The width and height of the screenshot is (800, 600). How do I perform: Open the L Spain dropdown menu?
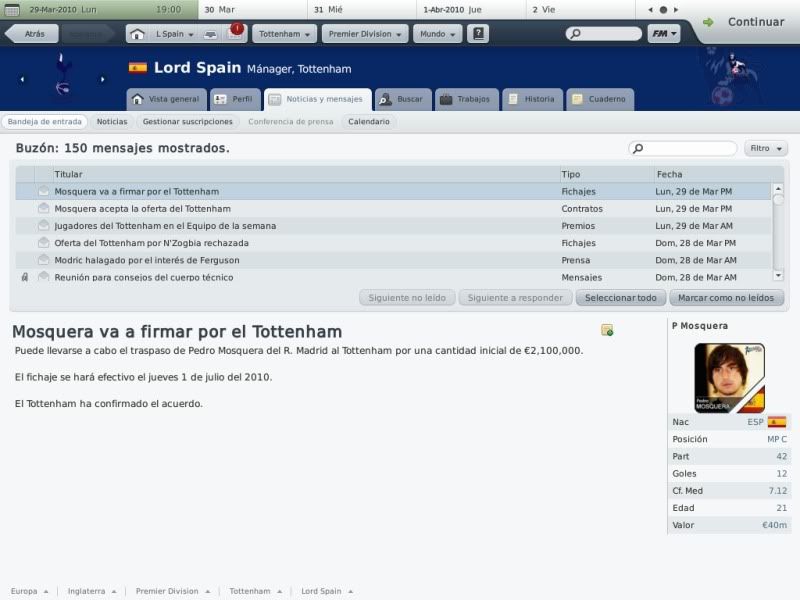(174, 34)
